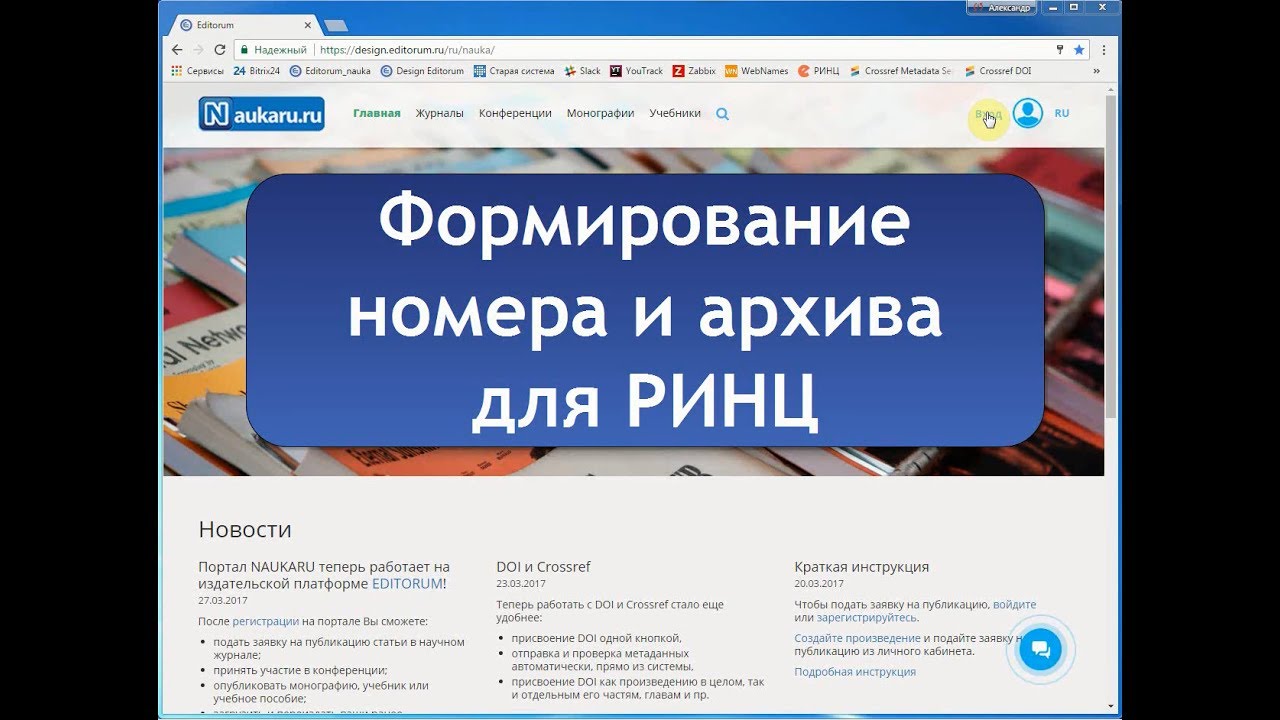Reload the page with refresh icon
This screenshot has height=720, width=1280.
click(220, 49)
